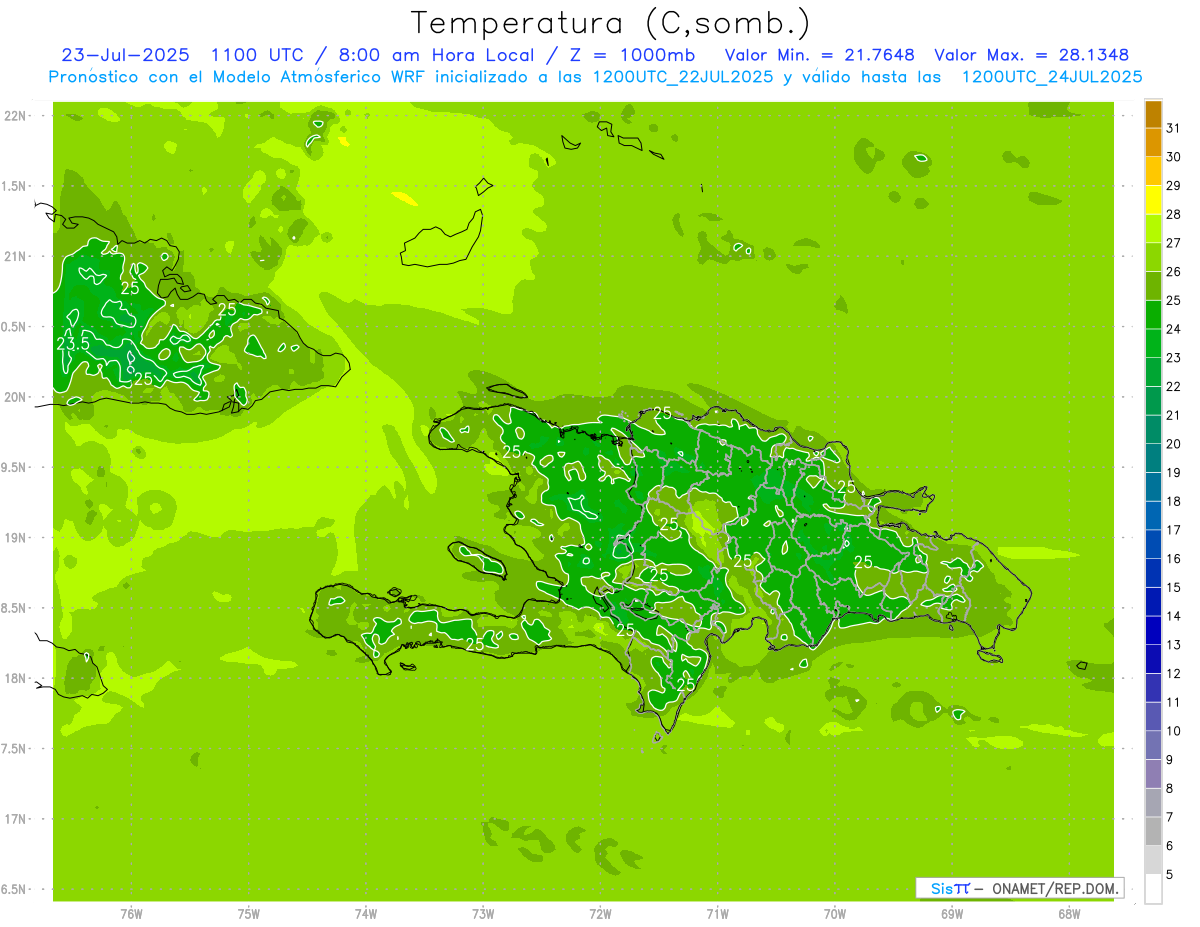Image resolution: width=1200 pixels, height=927 pixels.
Task: Click the colorbar scale label '28'
Action: click(1173, 214)
